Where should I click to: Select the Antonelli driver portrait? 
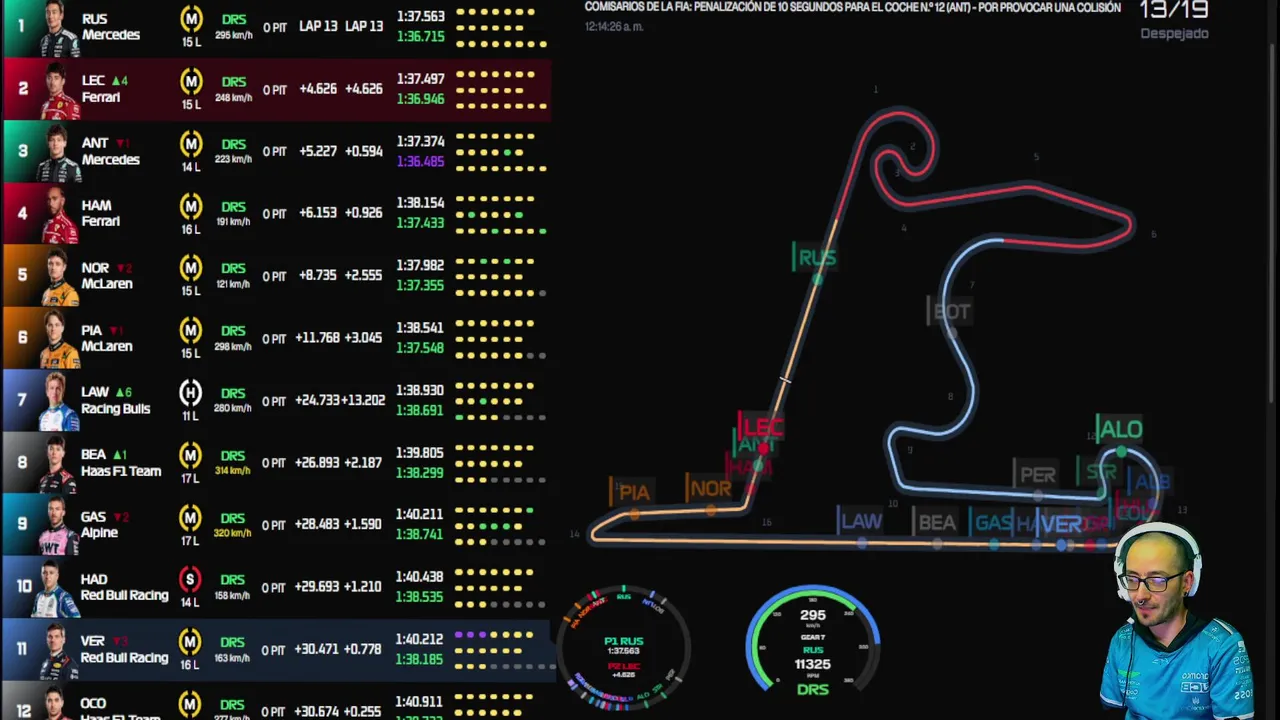pyautogui.click(x=58, y=152)
